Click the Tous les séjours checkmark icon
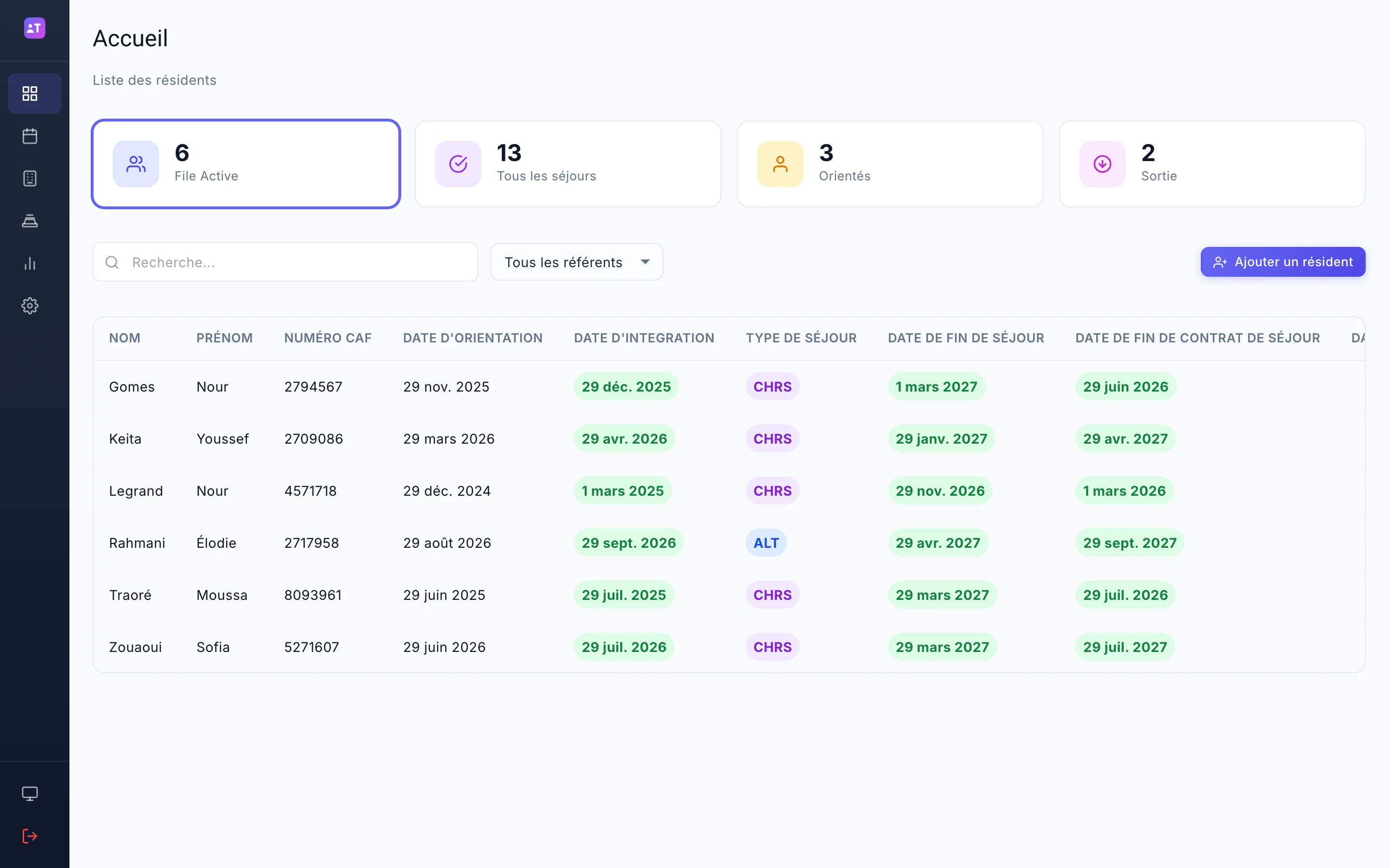Viewport: 1389px width, 868px height. pyautogui.click(x=458, y=163)
